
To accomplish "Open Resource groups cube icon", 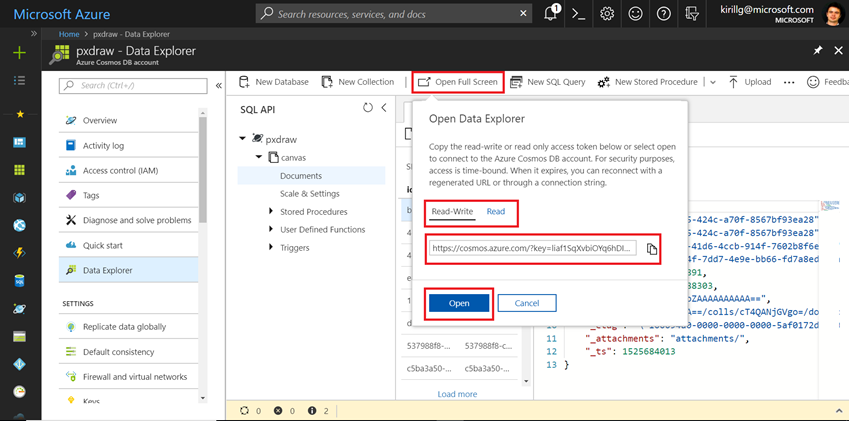I will 19,198.
